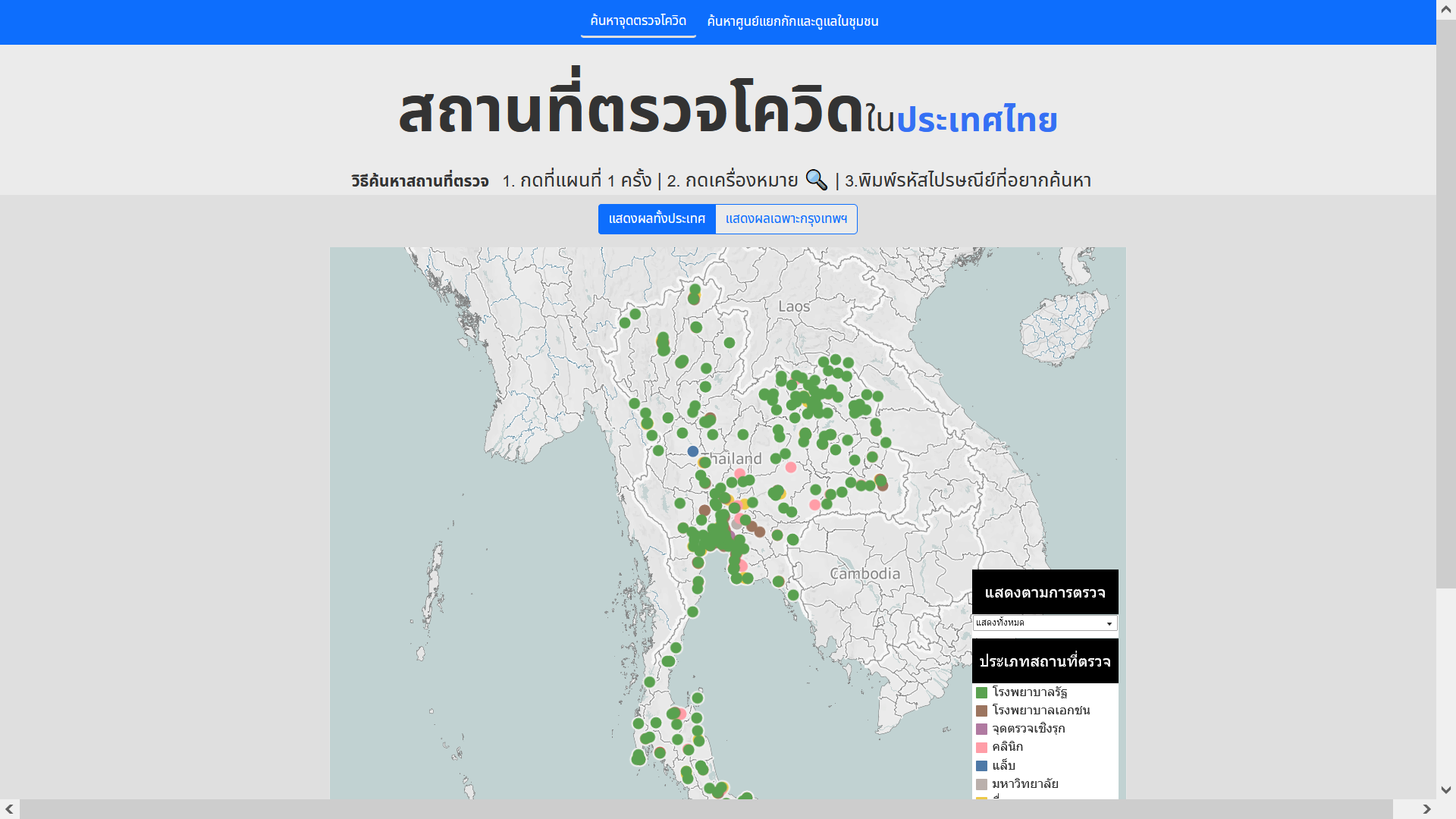Click the มหาวิทยาลัย legend label
This screenshot has width=1456, height=819.
coord(1025,784)
